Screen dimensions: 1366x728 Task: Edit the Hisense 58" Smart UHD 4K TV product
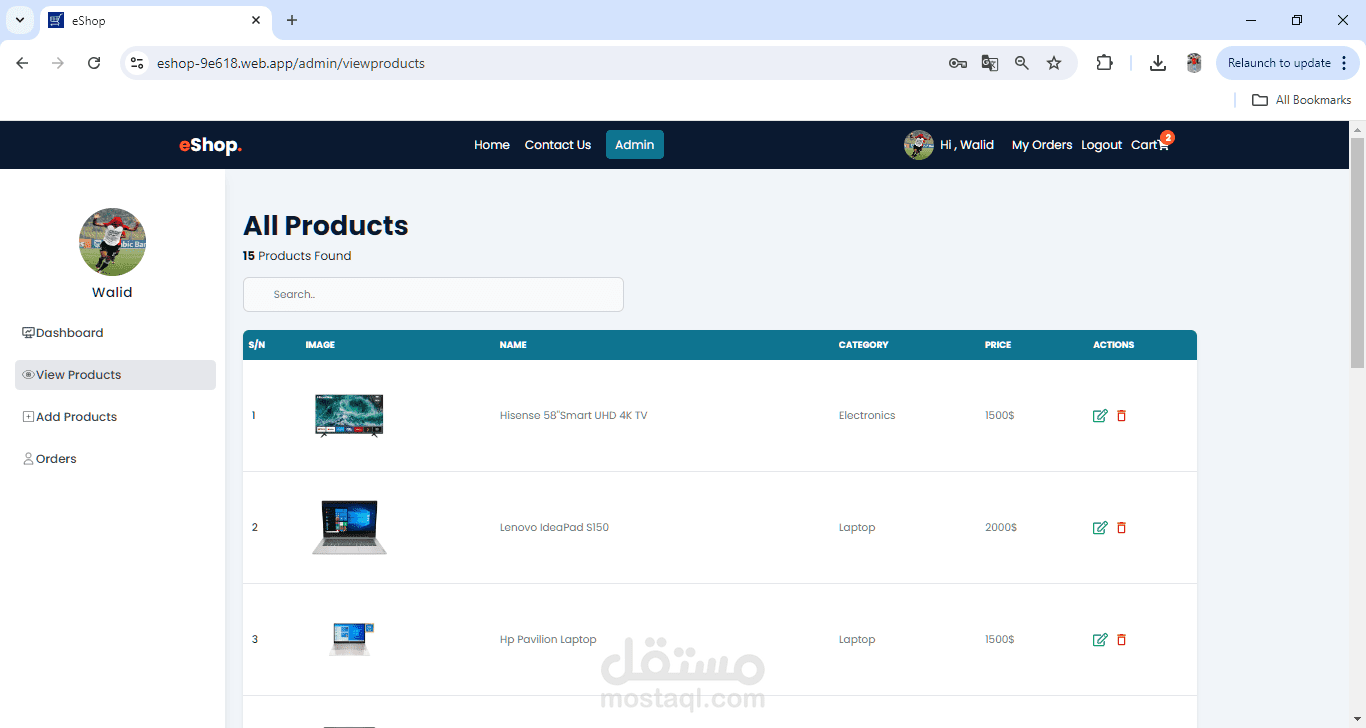tap(1100, 416)
